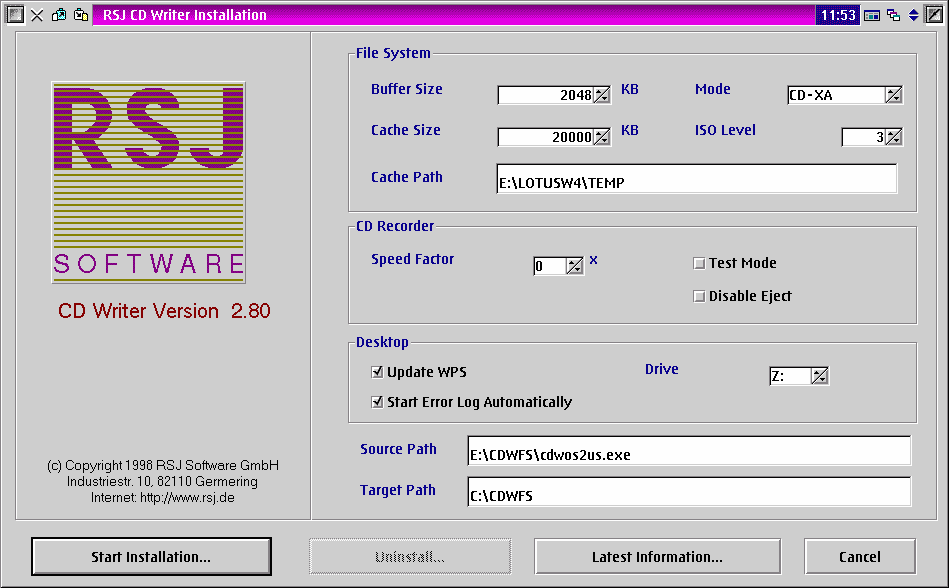The height and width of the screenshot is (588, 949).
Task: Click the Speed Factor label
Action: click(x=412, y=259)
